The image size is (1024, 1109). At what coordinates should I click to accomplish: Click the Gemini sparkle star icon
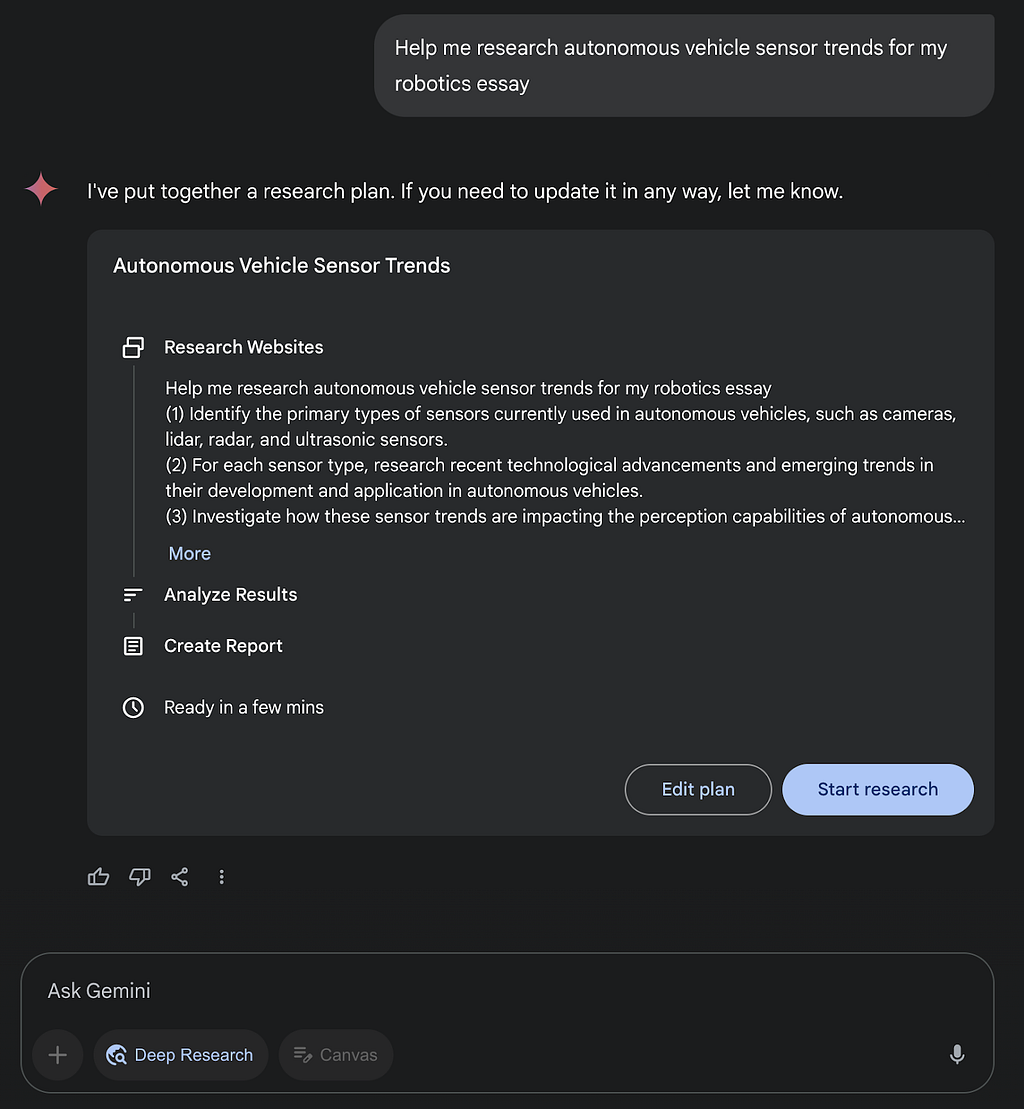(x=41, y=189)
